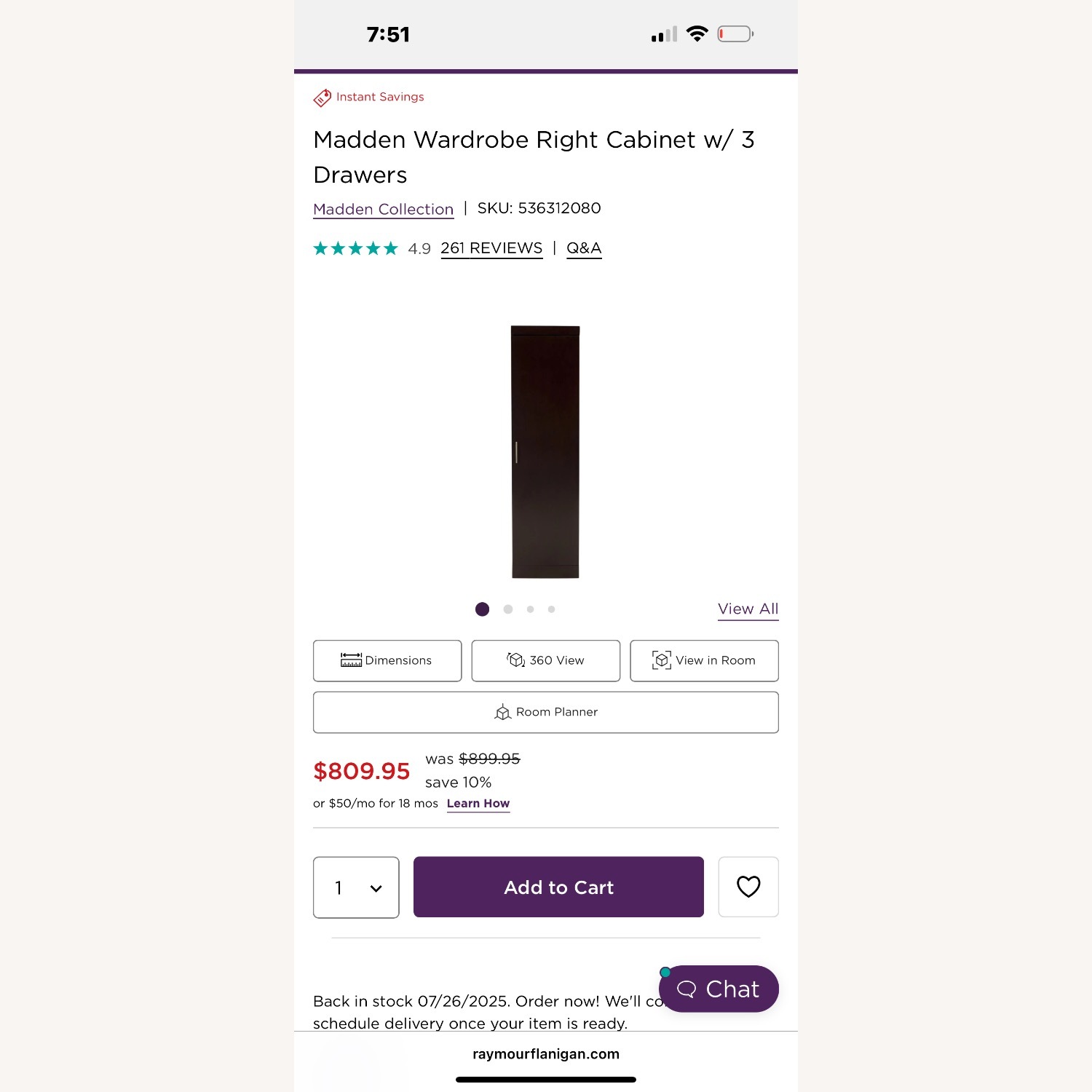
Task: Open the Room Planner
Action: tap(546, 712)
